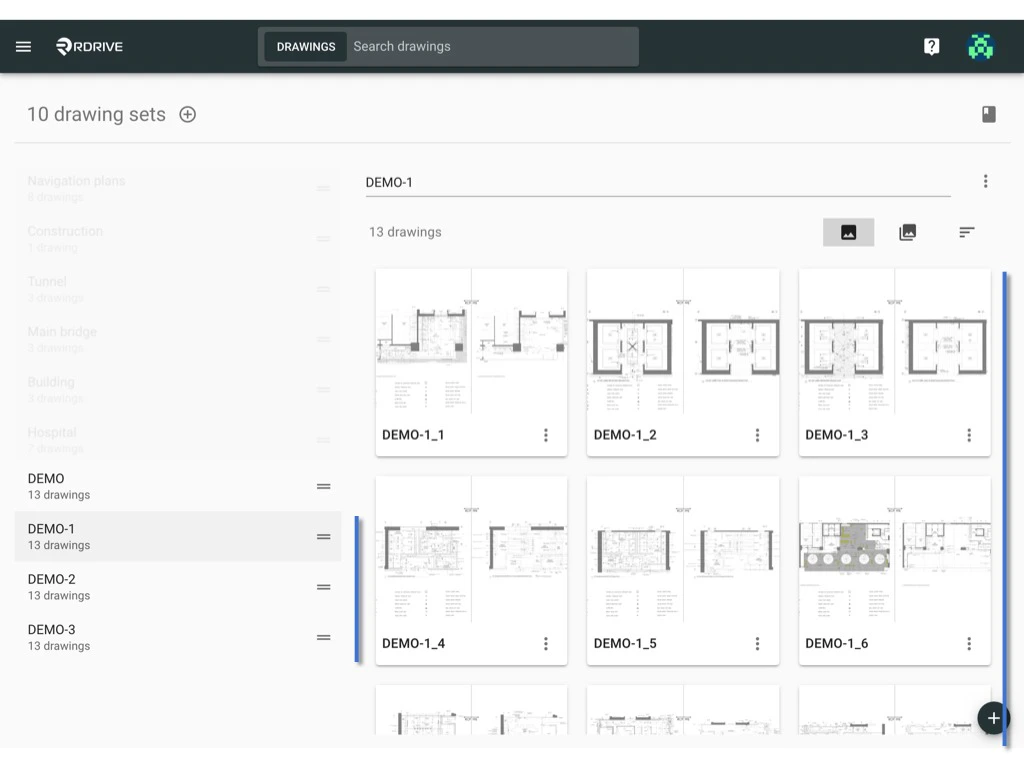
Task: Open more options for DEMO-1_5 card
Action: (x=758, y=644)
